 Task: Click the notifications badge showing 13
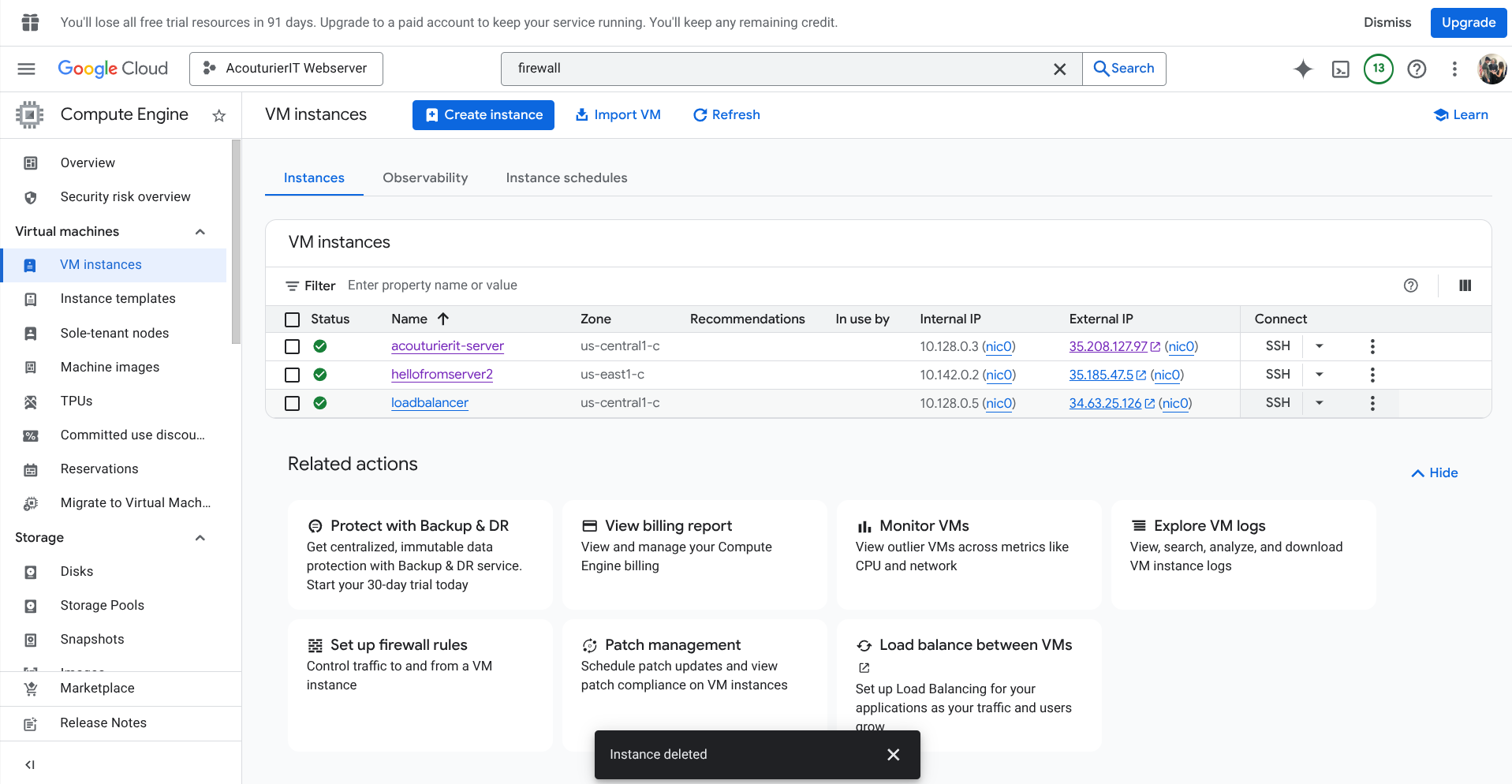click(1378, 69)
